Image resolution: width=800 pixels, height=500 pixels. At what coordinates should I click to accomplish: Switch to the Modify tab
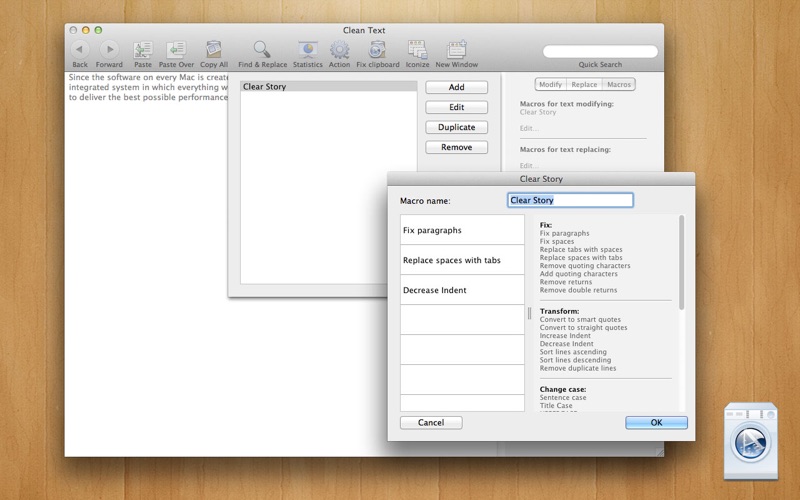550,85
